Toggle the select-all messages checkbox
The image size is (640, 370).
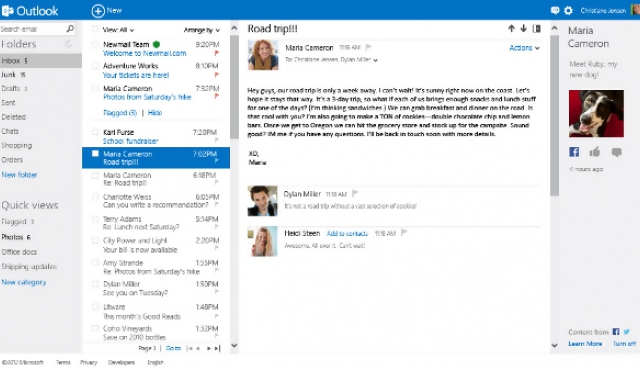click(95, 29)
